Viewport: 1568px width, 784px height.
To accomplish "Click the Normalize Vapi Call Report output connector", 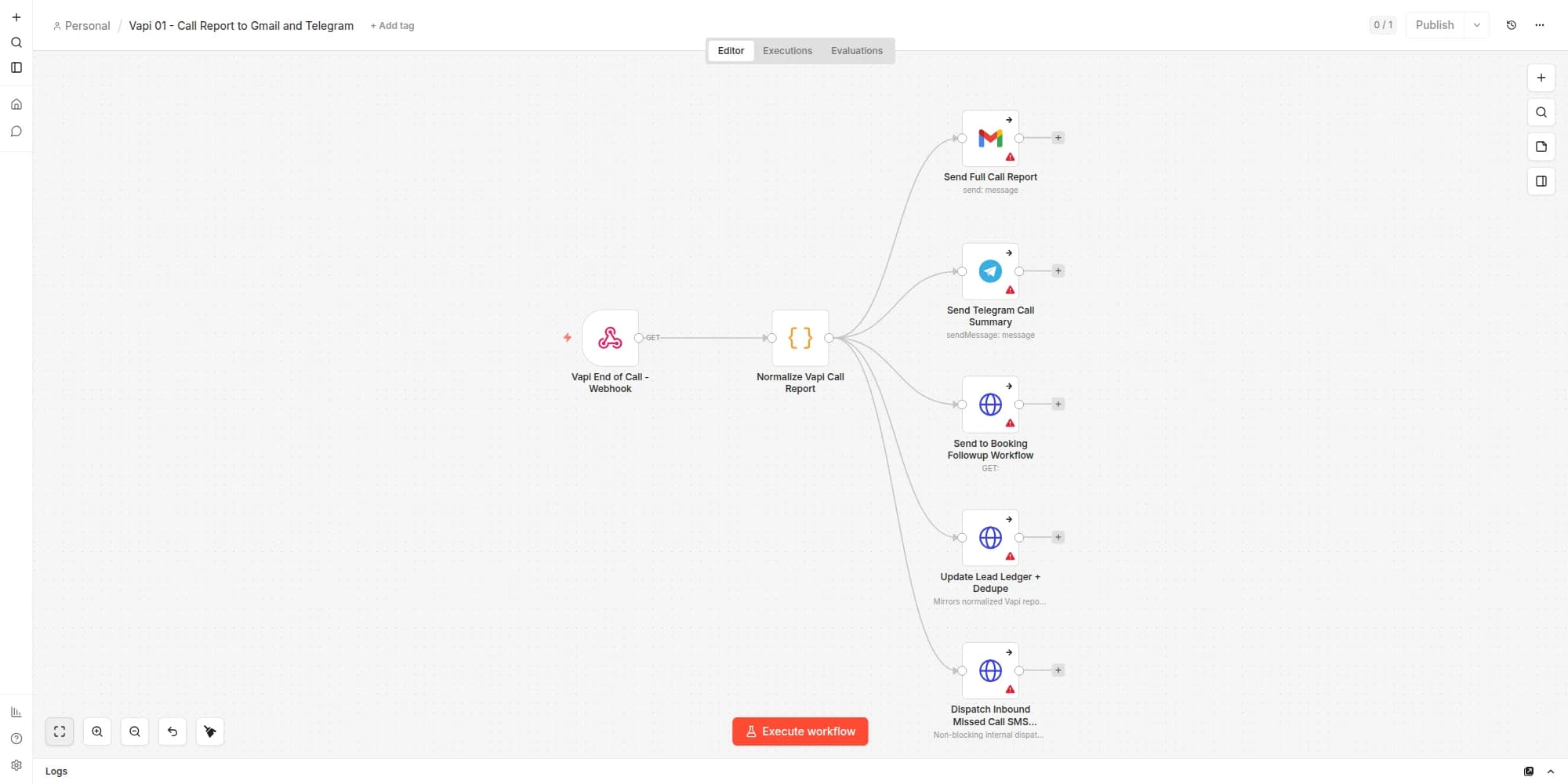I will pyautogui.click(x=829, y=338).
